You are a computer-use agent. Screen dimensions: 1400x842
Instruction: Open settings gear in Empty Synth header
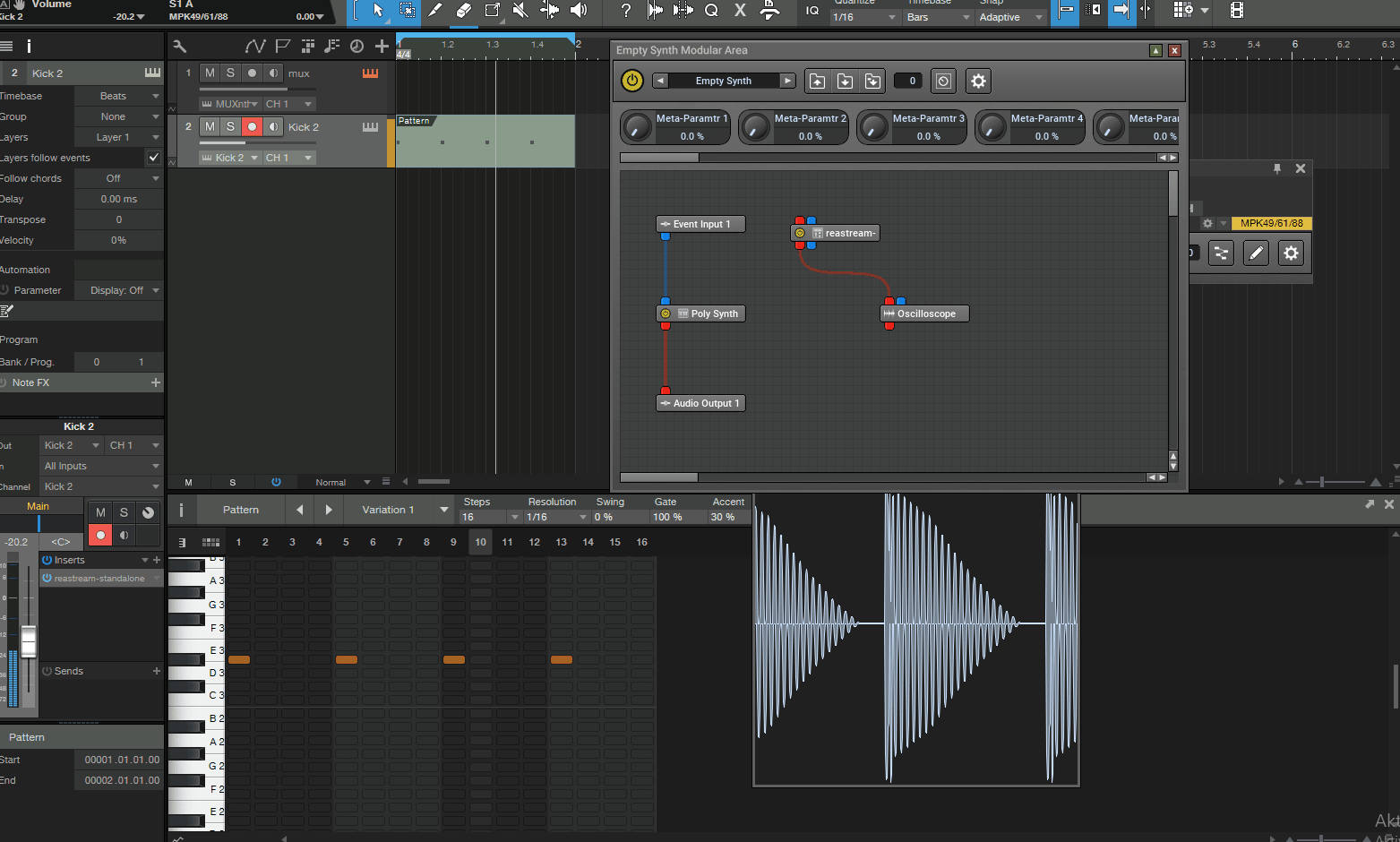coord(978,81)
